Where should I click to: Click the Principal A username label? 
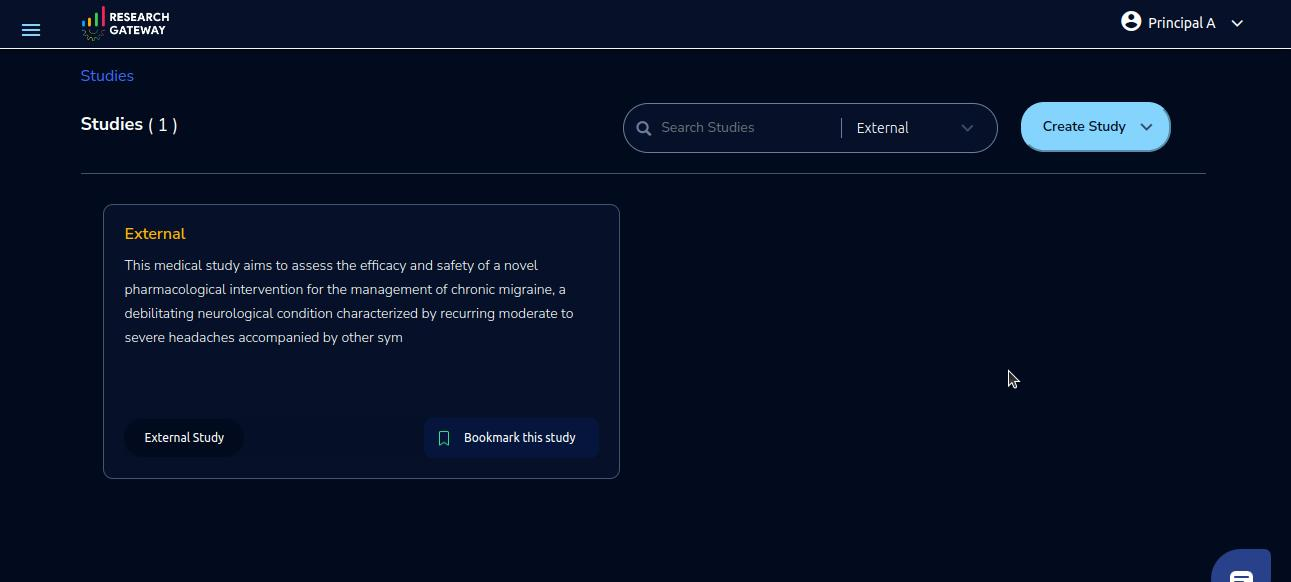1181,23
